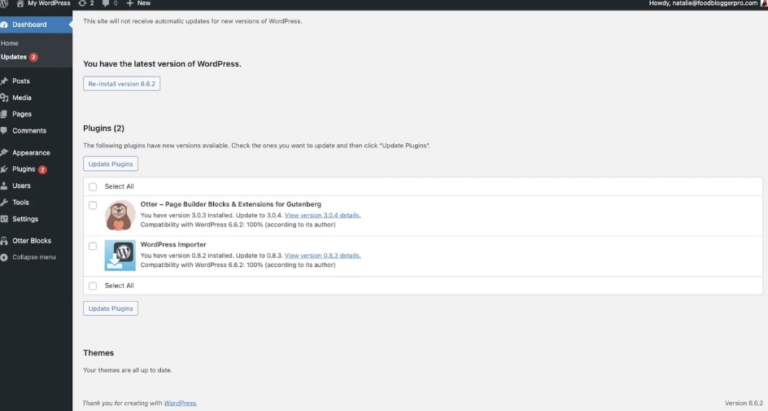Click the Re-install version 6.6.2 button

122,84
